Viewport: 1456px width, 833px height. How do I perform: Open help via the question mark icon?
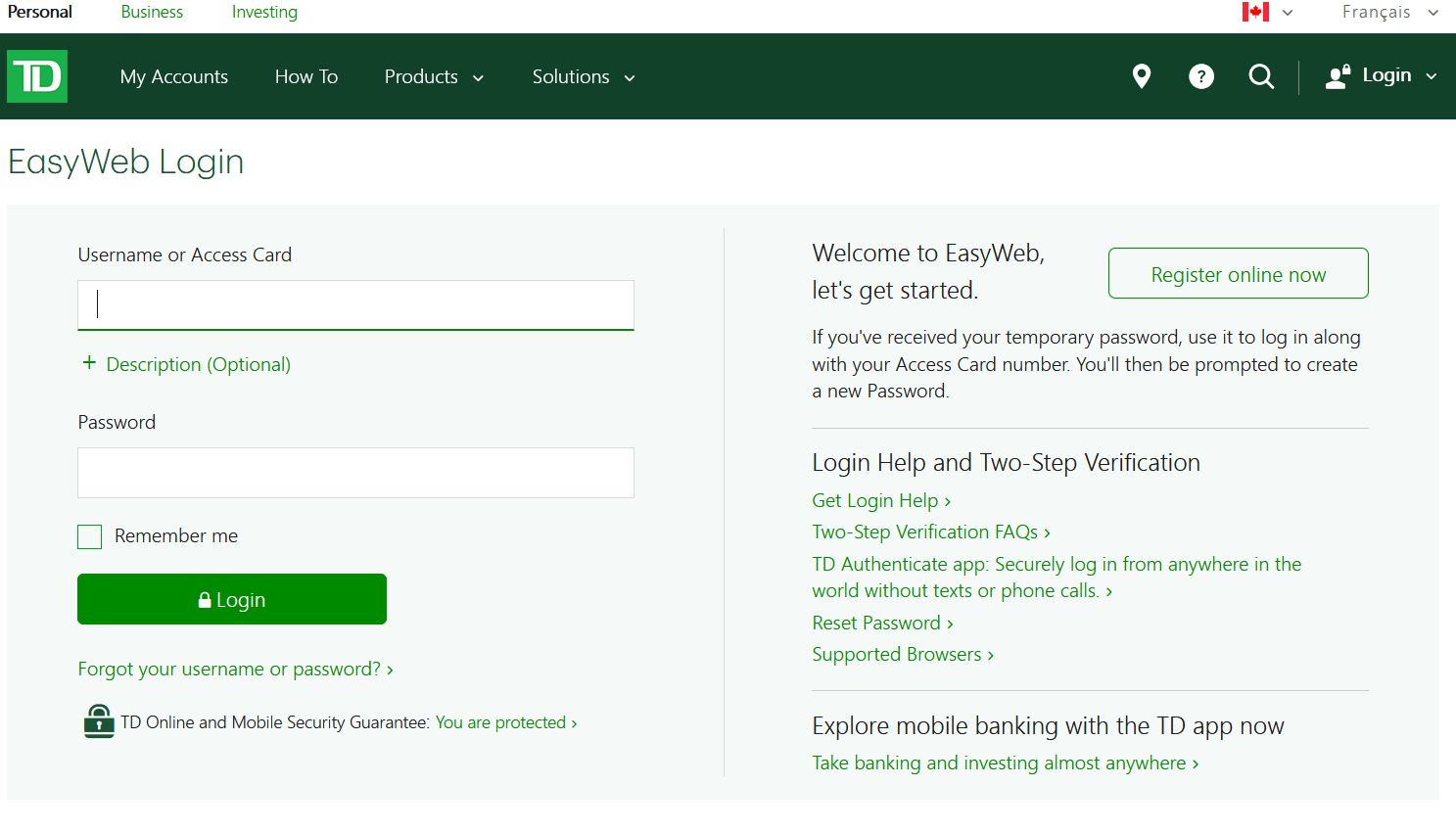pyautogui.click(x=1201, y=76)
